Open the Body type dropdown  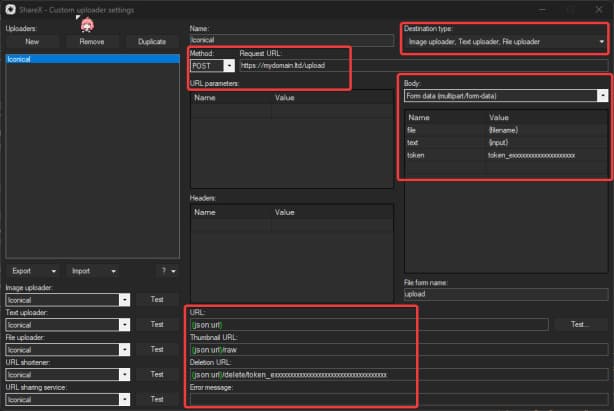(x=506, y=96)
